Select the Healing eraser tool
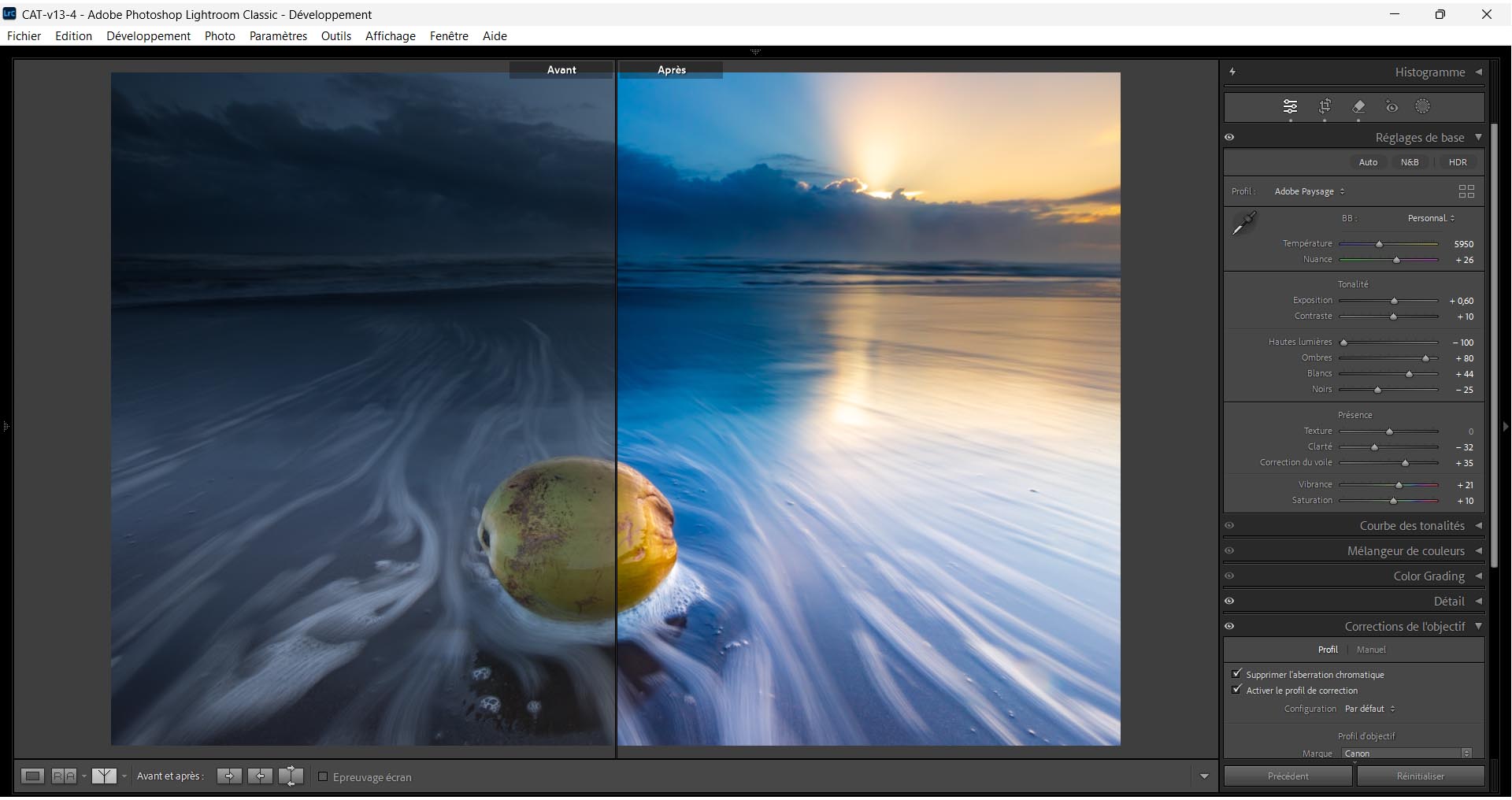 click(1358, 106)
